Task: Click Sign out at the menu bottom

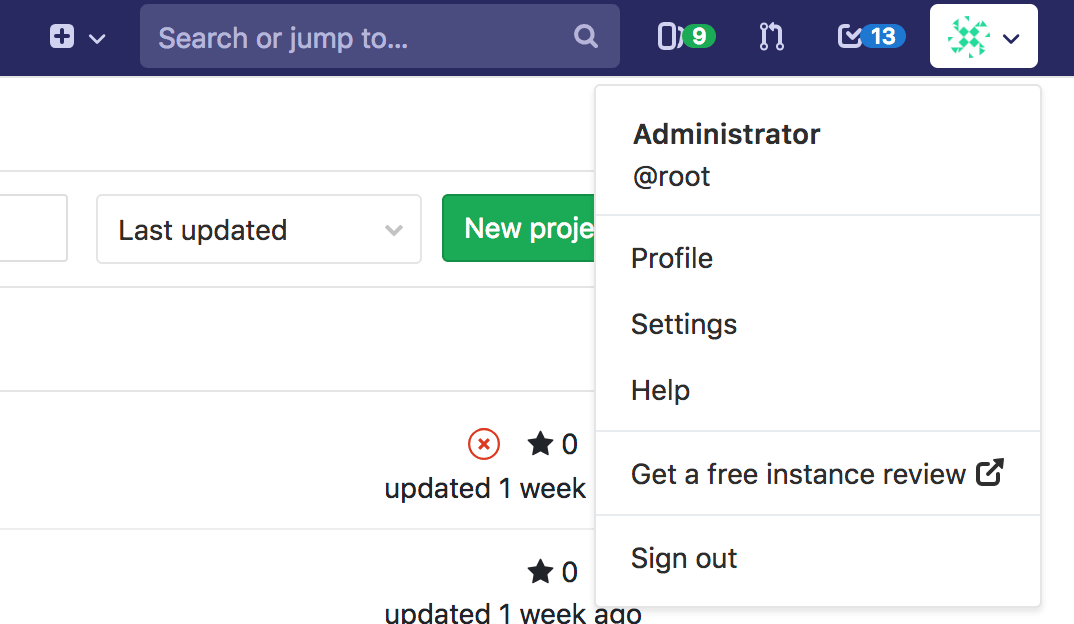Action: point(683,559)
